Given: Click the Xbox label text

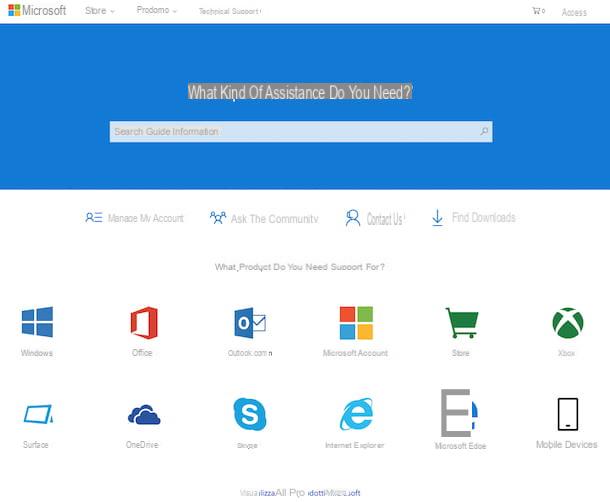Looking at the screenshot, I should pyautogui.click(x=566, y=353).
